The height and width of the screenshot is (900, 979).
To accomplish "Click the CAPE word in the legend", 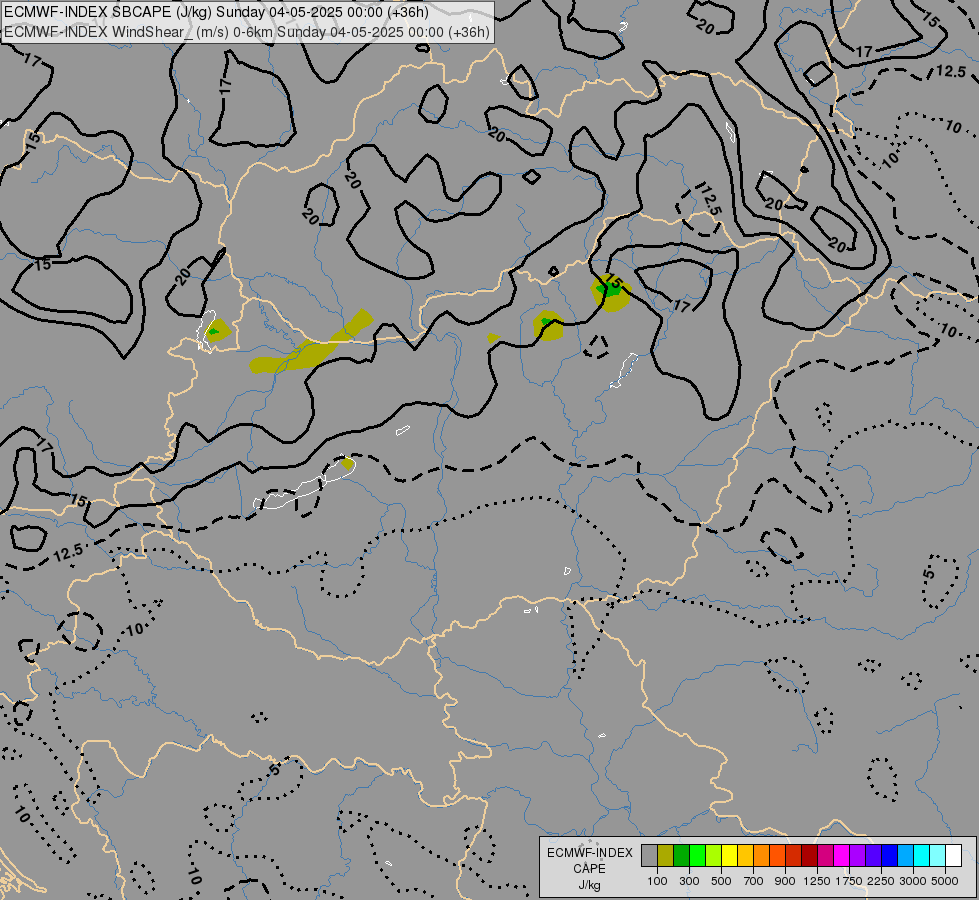I will pyautogui.click(x=589, y=869).
